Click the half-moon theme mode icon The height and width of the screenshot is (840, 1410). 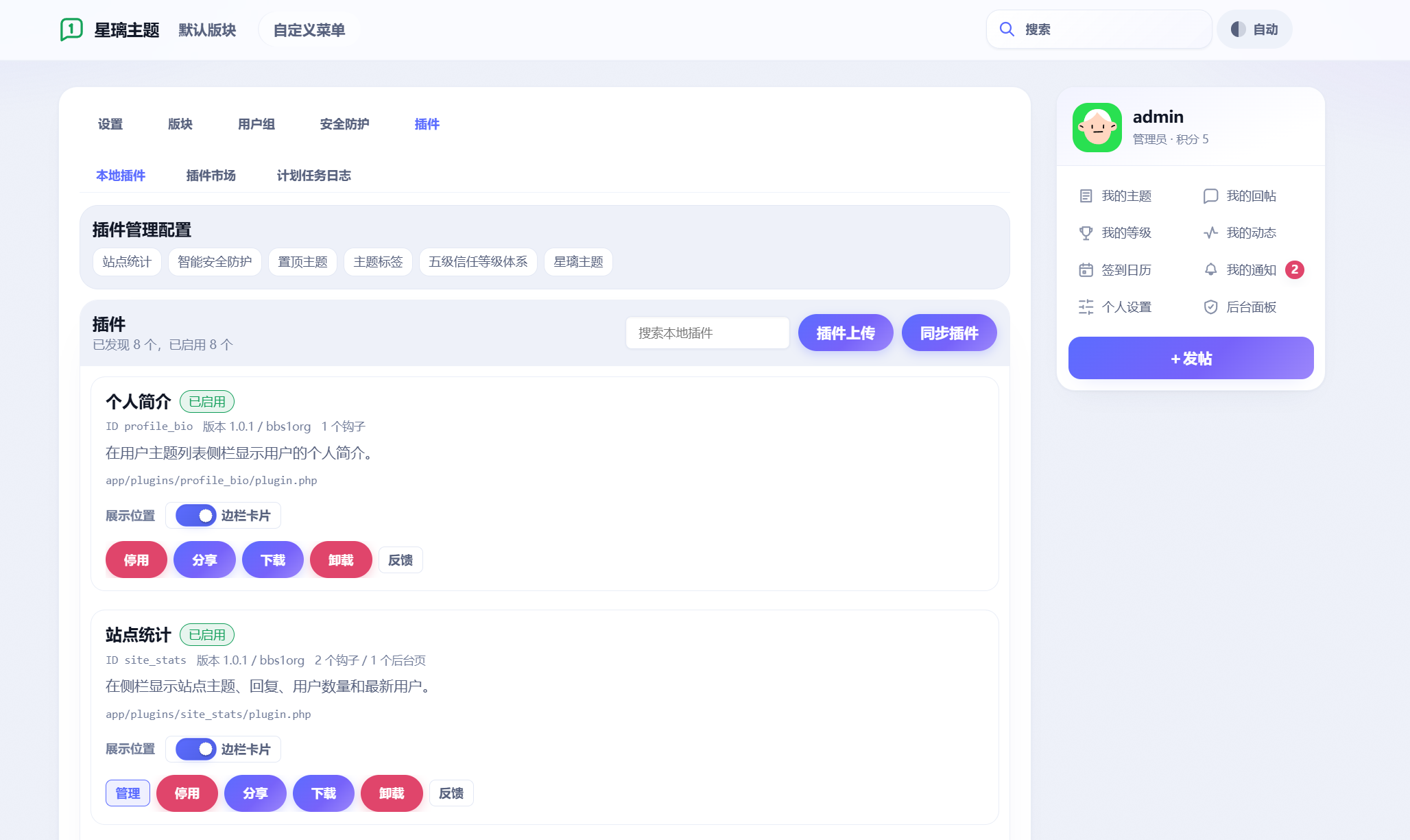point(1238,29)
